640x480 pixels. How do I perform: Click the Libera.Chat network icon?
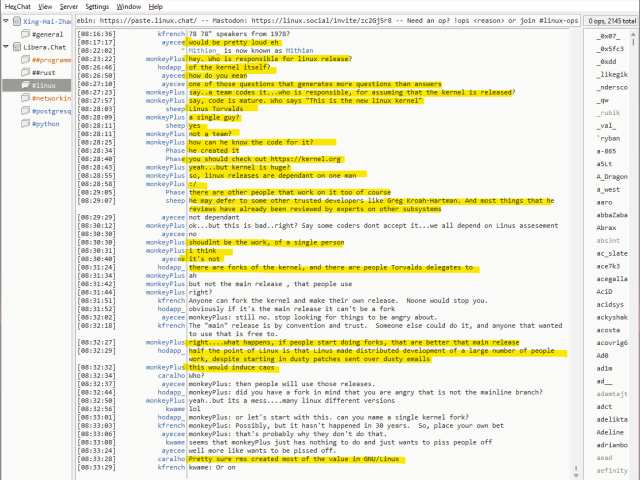(x=16, y=46)
